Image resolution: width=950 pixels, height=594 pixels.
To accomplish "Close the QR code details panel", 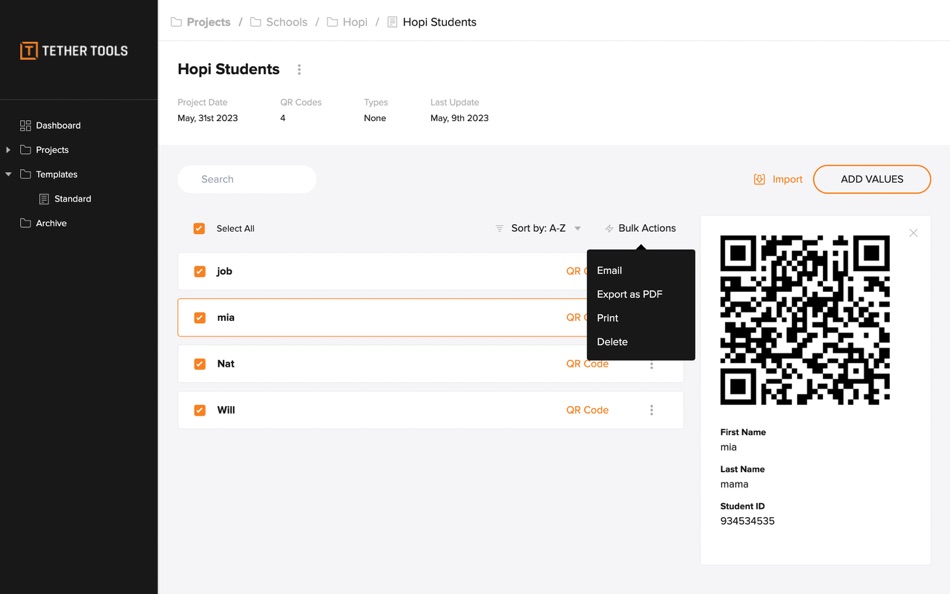I will (913, 233).
